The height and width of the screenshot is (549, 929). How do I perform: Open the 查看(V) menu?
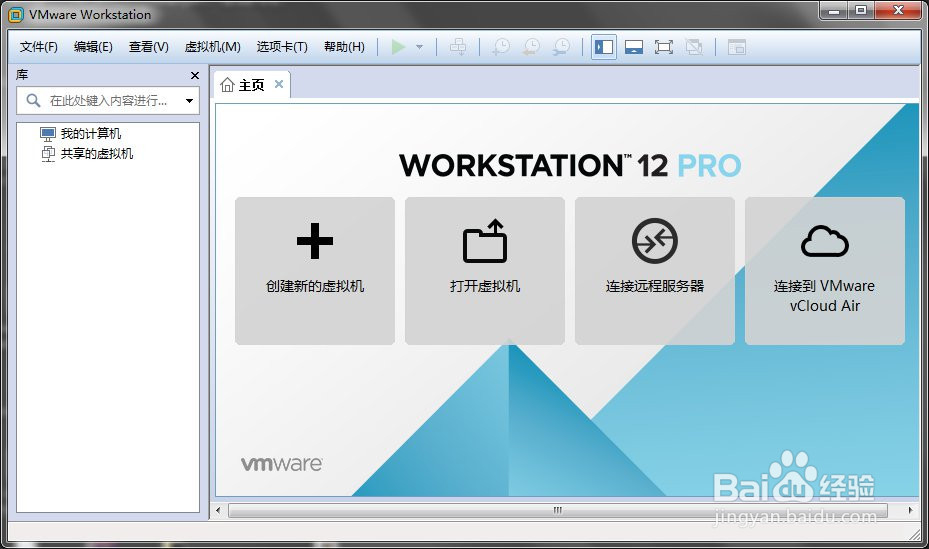pos(149,47)
